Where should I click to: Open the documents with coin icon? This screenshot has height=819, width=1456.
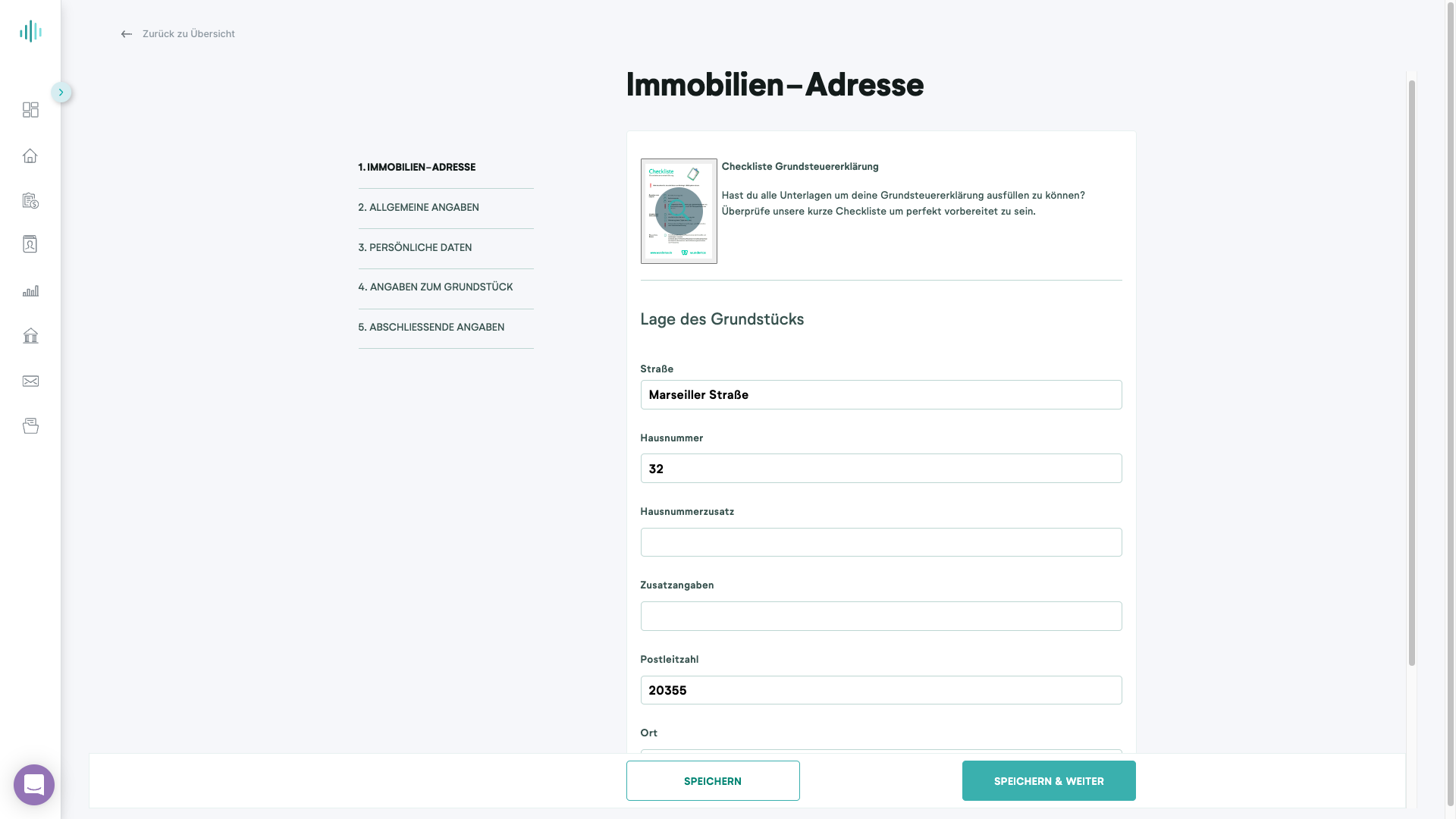[x=30, y=200]
